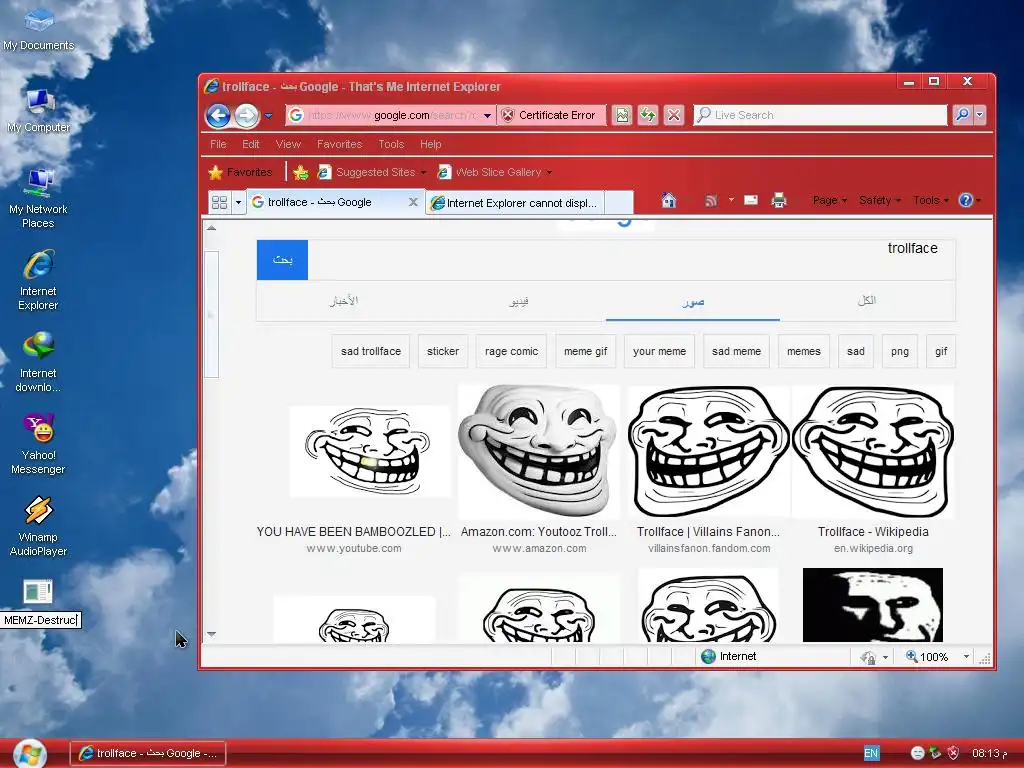Open the Help menu
Viewport: 1024px width, 768px height.
tap(430, 144)
